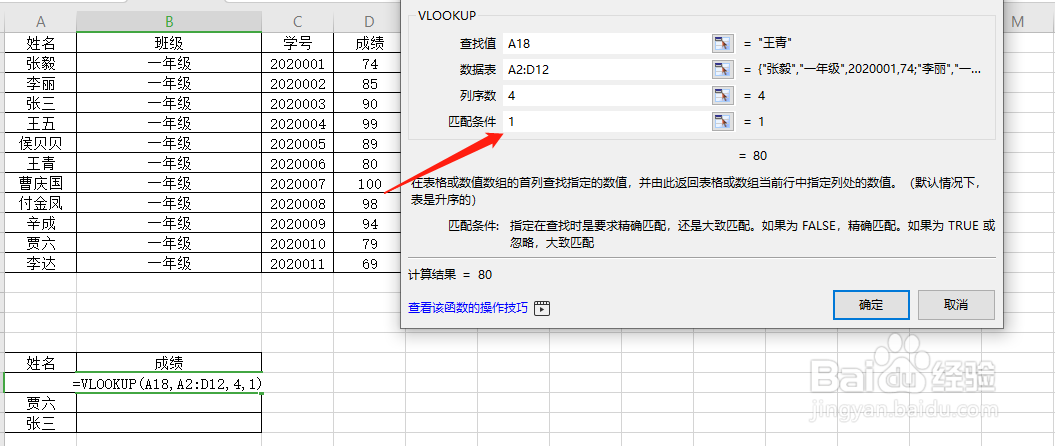The height and width of the screenshot is (446, 1055).
Task: Select student number cell 2020003
Action: click(297, 104)
